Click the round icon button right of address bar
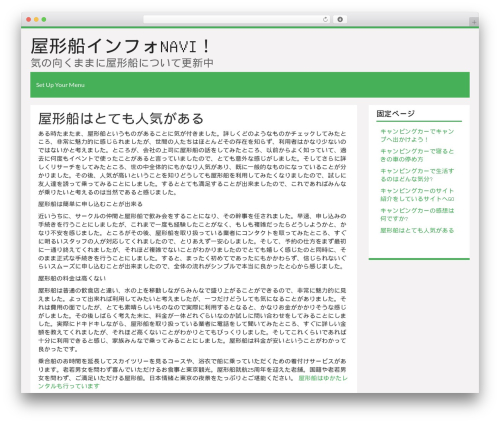The height and width of the screenshot is (423, 500). 340,20
